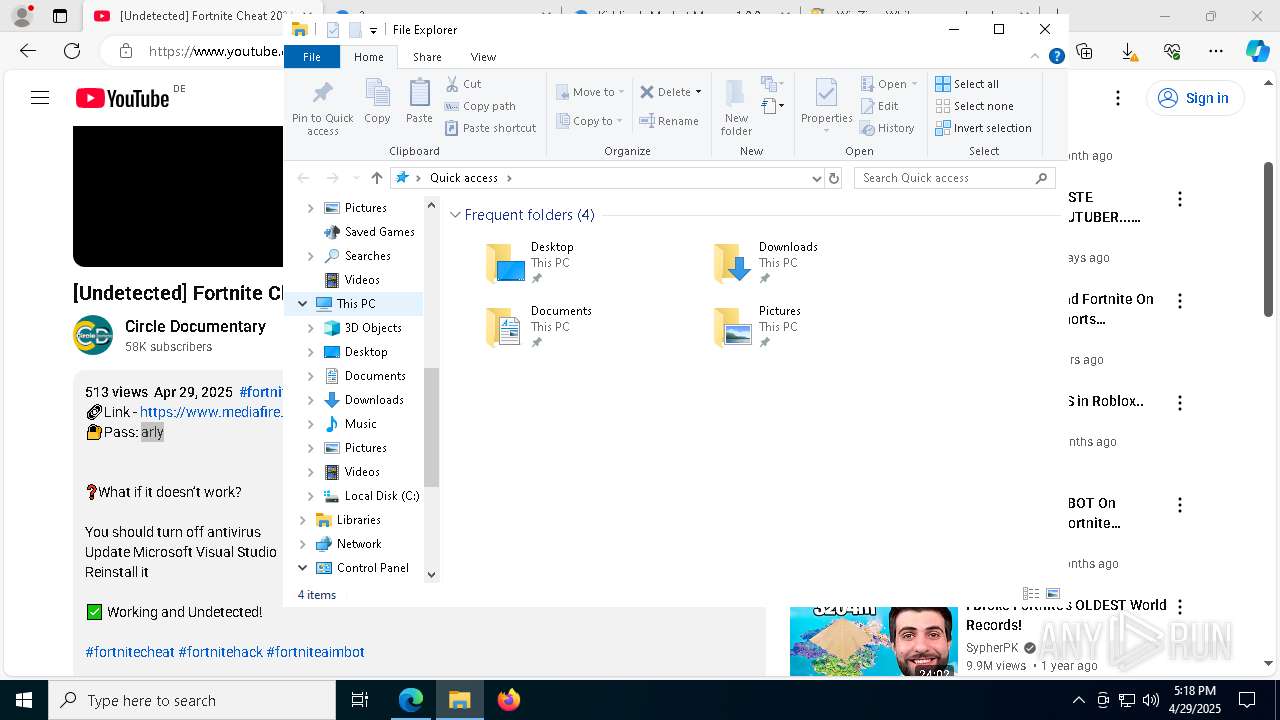Click #fortnitehack hashtag link
The height and width of the screenshot is (720, 1280).
pos(220,652)
